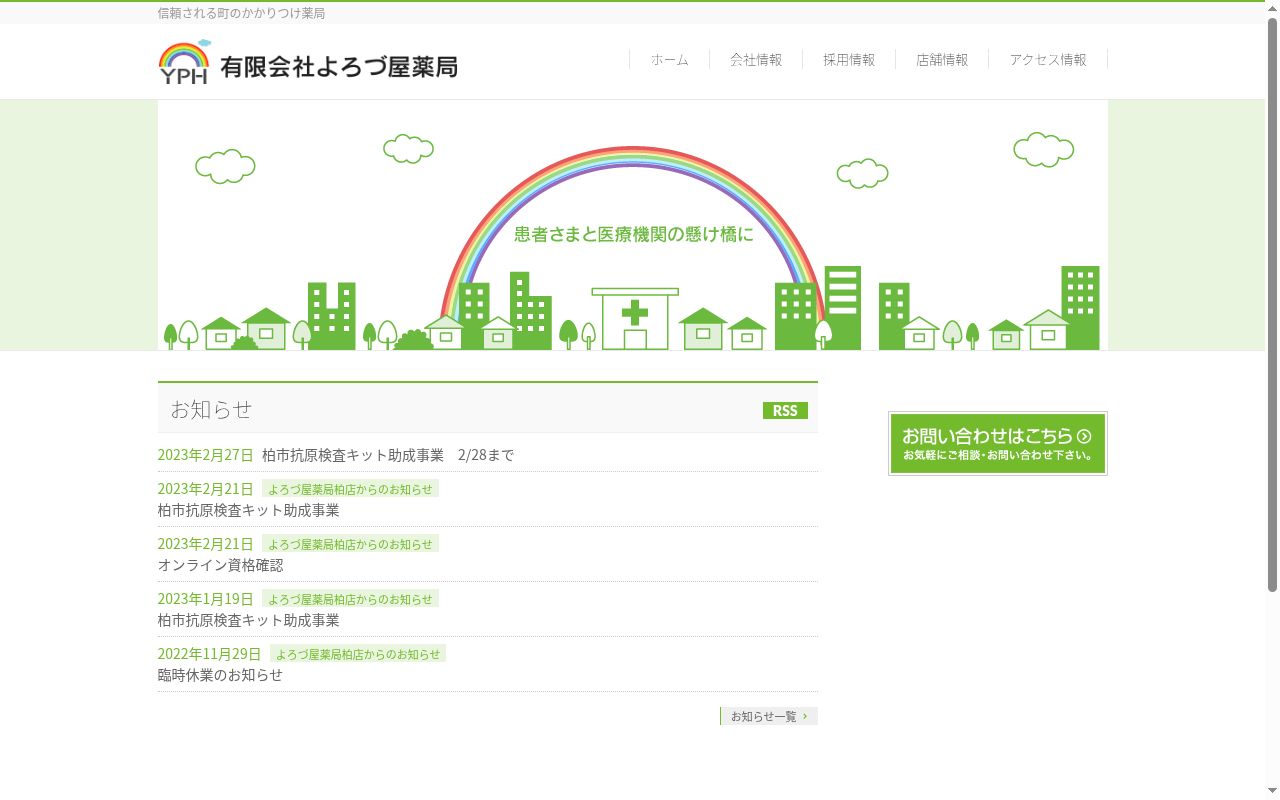
Task: Click the お問い合わせはこちら banner button
Action: pyautogui.click(x=998, y=443)
